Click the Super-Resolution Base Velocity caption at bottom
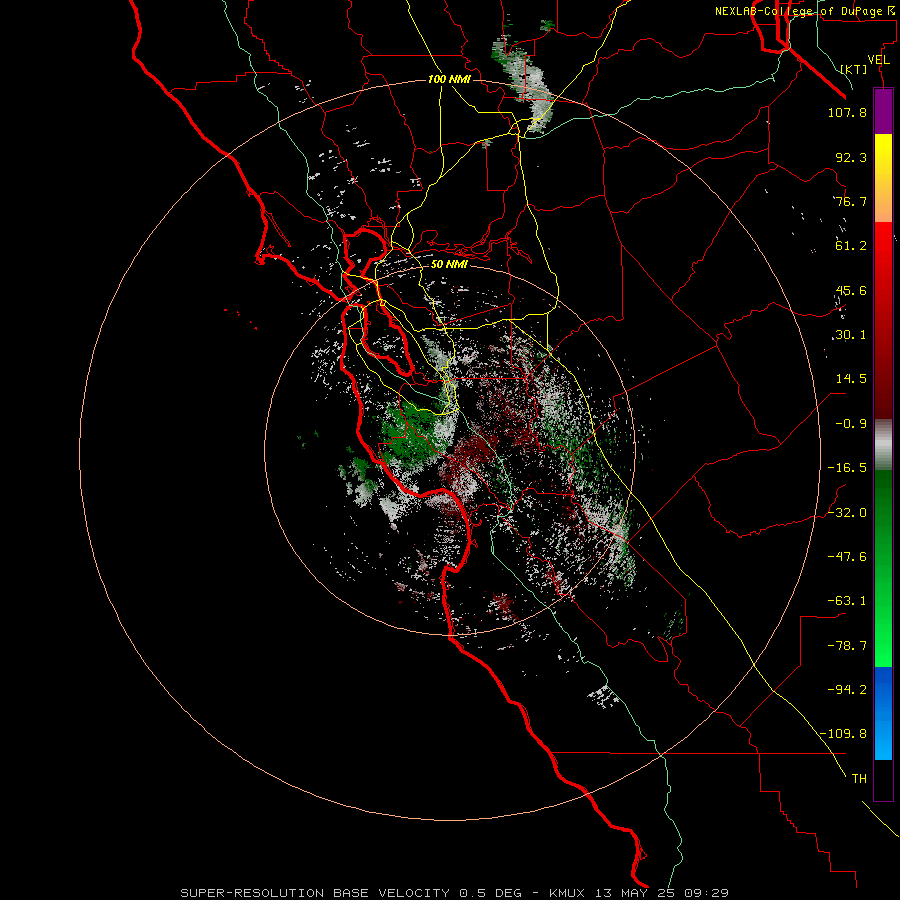The image size is (900, 900). pos(454,893)
